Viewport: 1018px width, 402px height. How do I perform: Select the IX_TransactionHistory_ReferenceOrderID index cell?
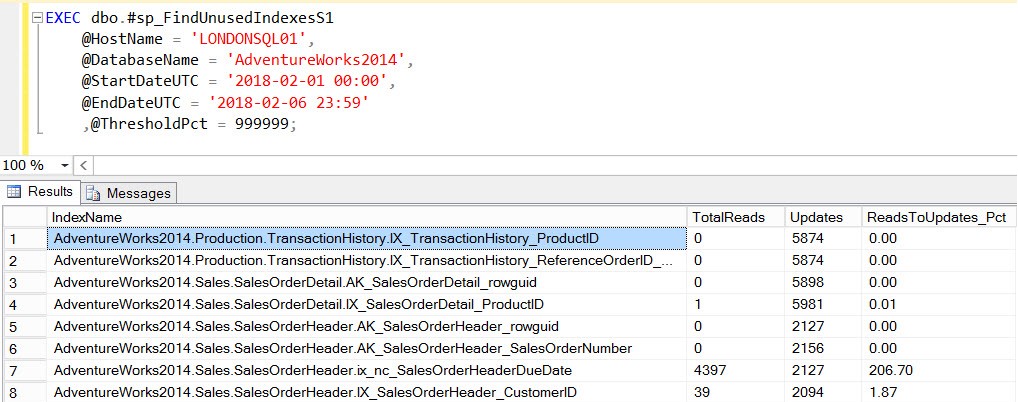(367, 261)
